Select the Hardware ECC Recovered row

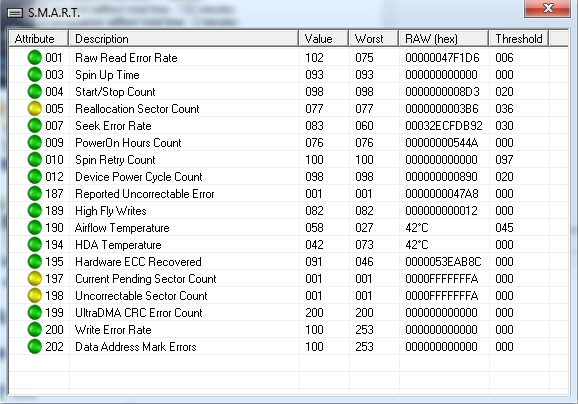click(x=289, y=261)
